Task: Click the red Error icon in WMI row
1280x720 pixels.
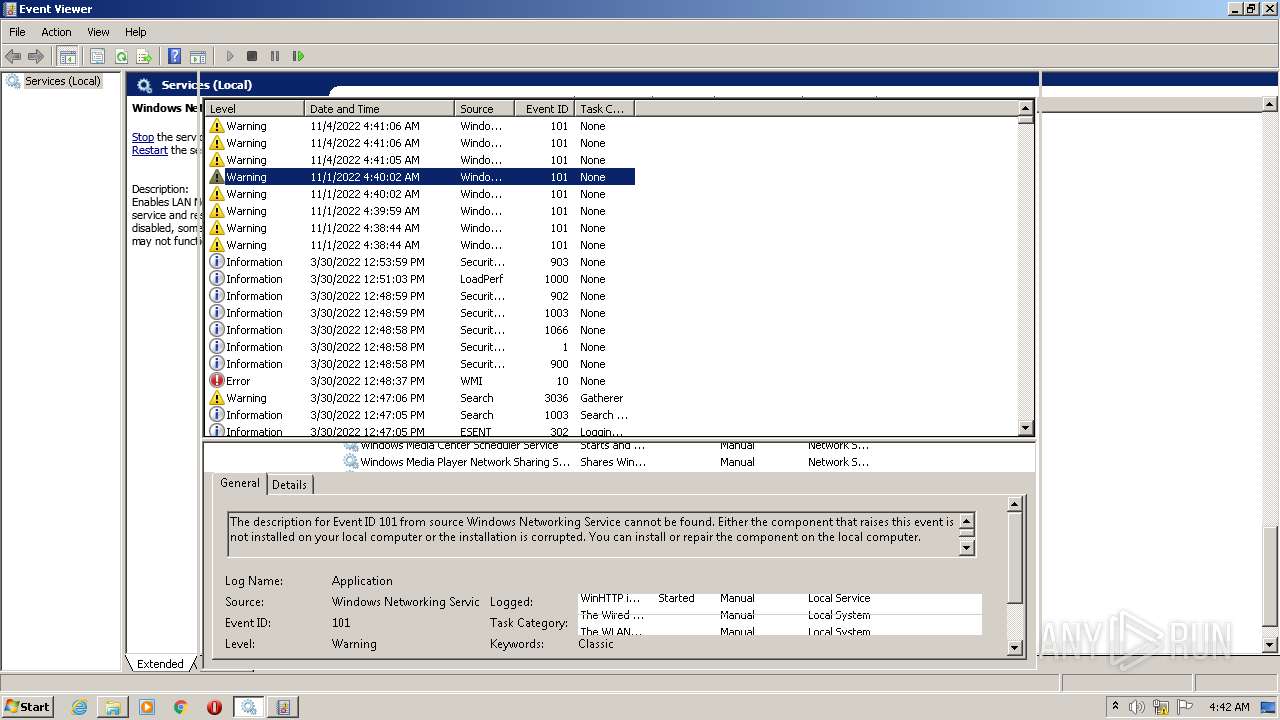Action: 217,381
